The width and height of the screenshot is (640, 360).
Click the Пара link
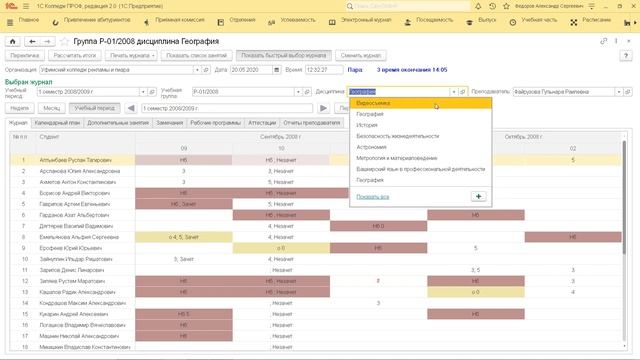tap(355, 70)
